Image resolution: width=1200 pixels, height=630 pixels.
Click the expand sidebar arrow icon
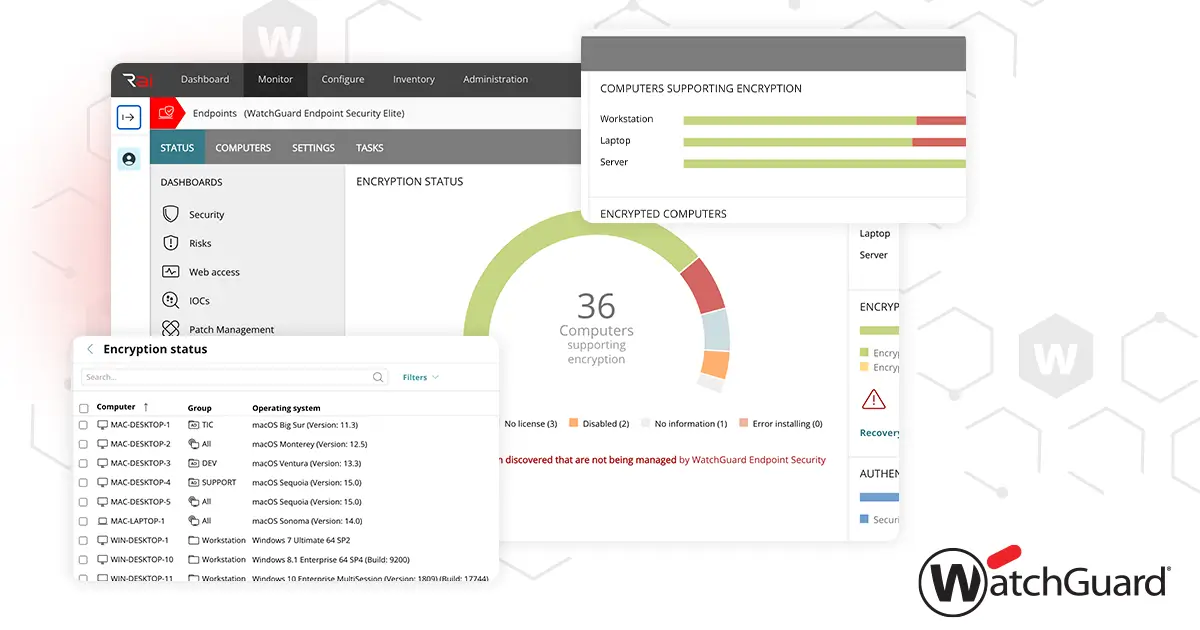point(129,117)
